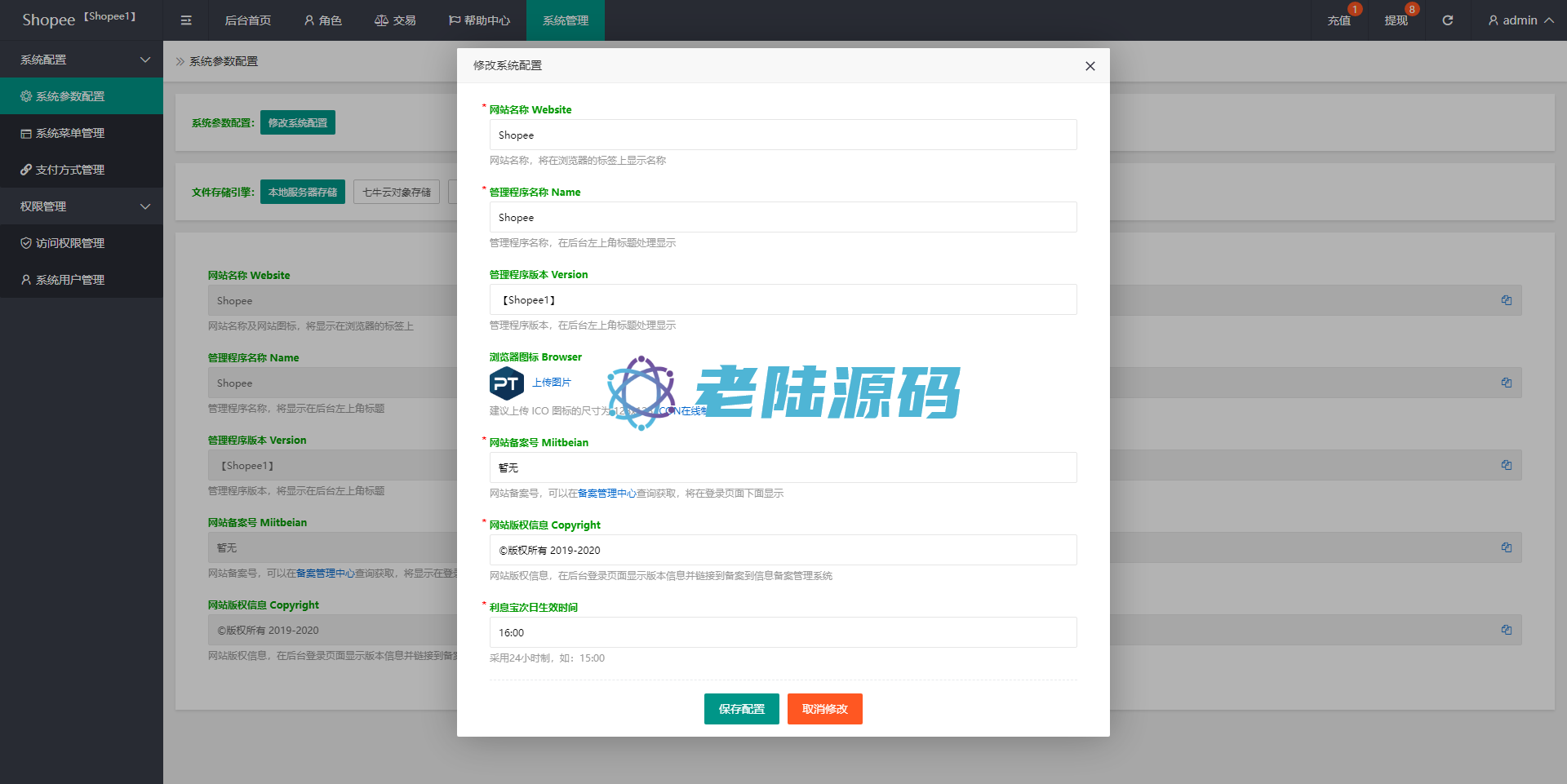Click copy icon beside 网站备案号 Miitbeian field
The image size is (1567, 784).
(x=1507, y=547)
